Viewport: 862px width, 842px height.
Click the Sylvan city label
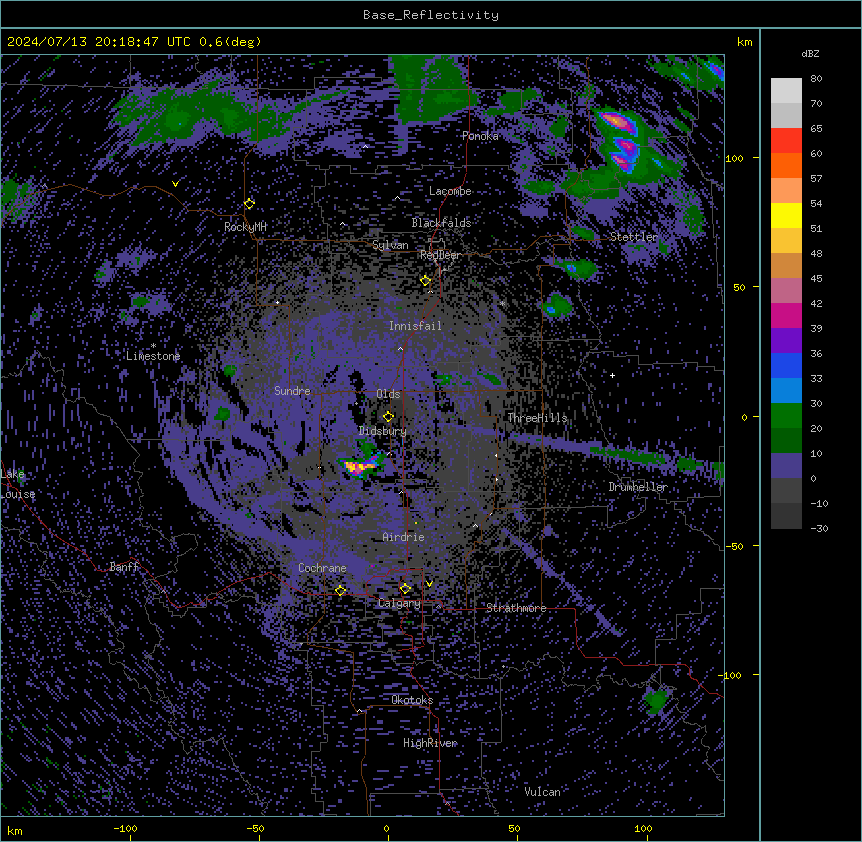point(390,245)
